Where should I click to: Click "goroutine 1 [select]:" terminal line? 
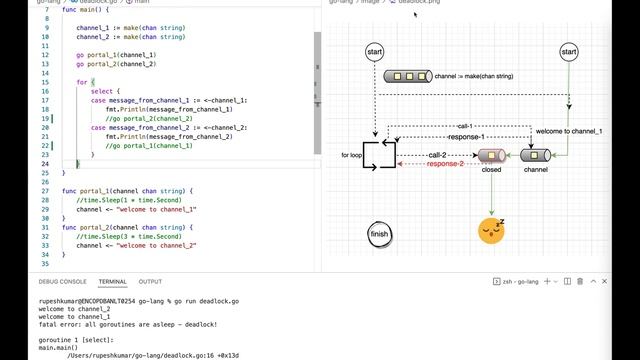tap(76, 340)
